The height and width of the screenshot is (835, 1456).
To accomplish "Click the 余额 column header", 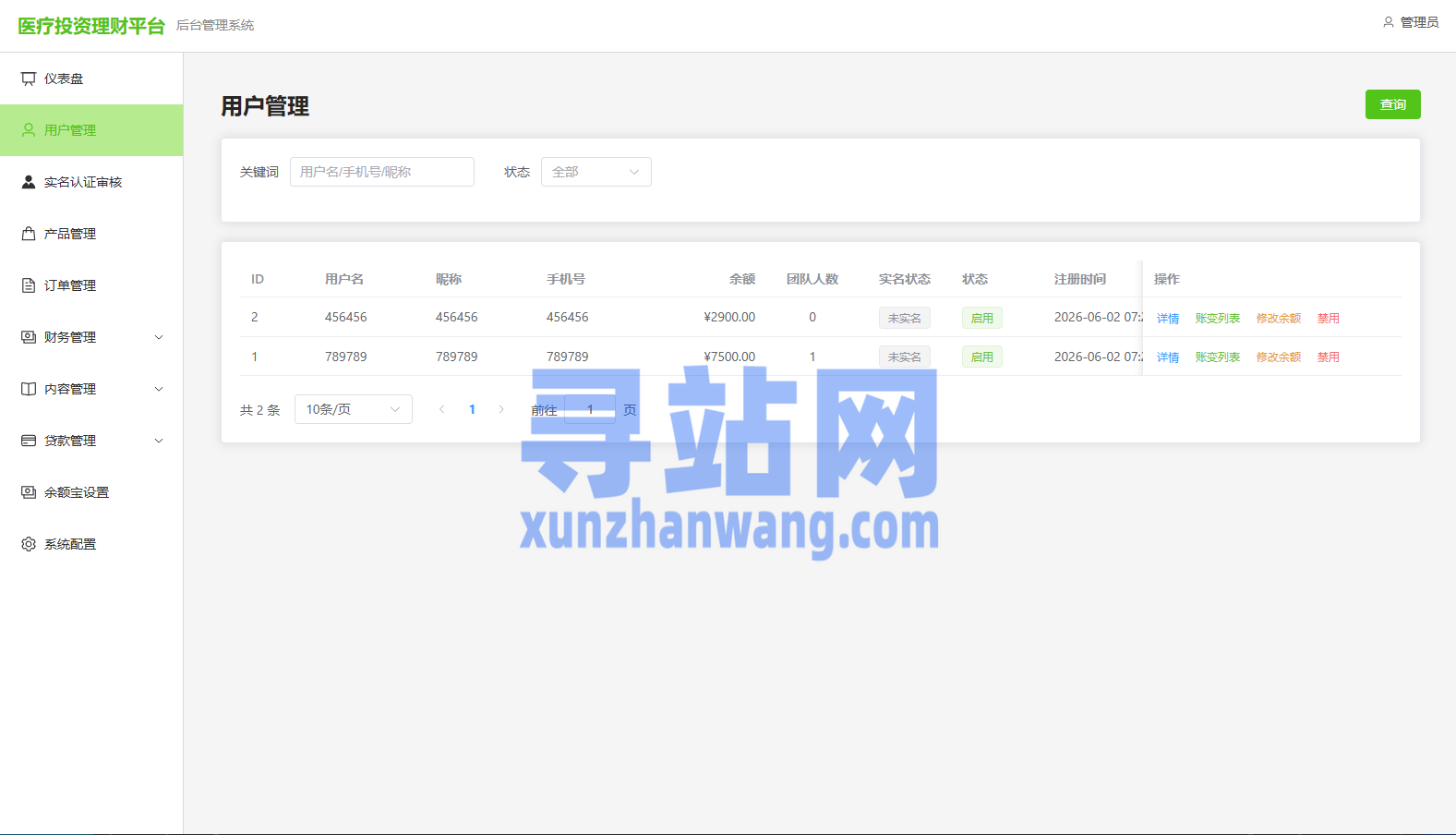I will pos(742,279).
